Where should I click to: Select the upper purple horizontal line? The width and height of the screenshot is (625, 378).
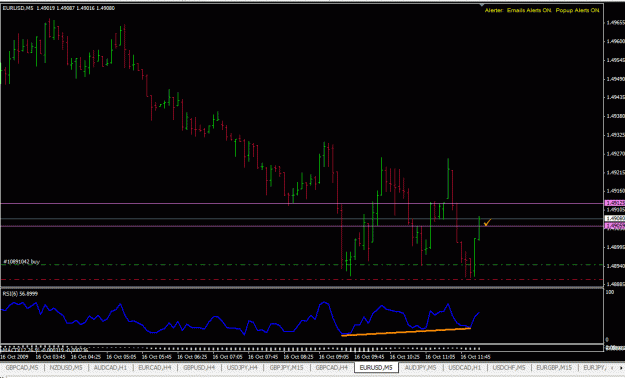(301, 203)
